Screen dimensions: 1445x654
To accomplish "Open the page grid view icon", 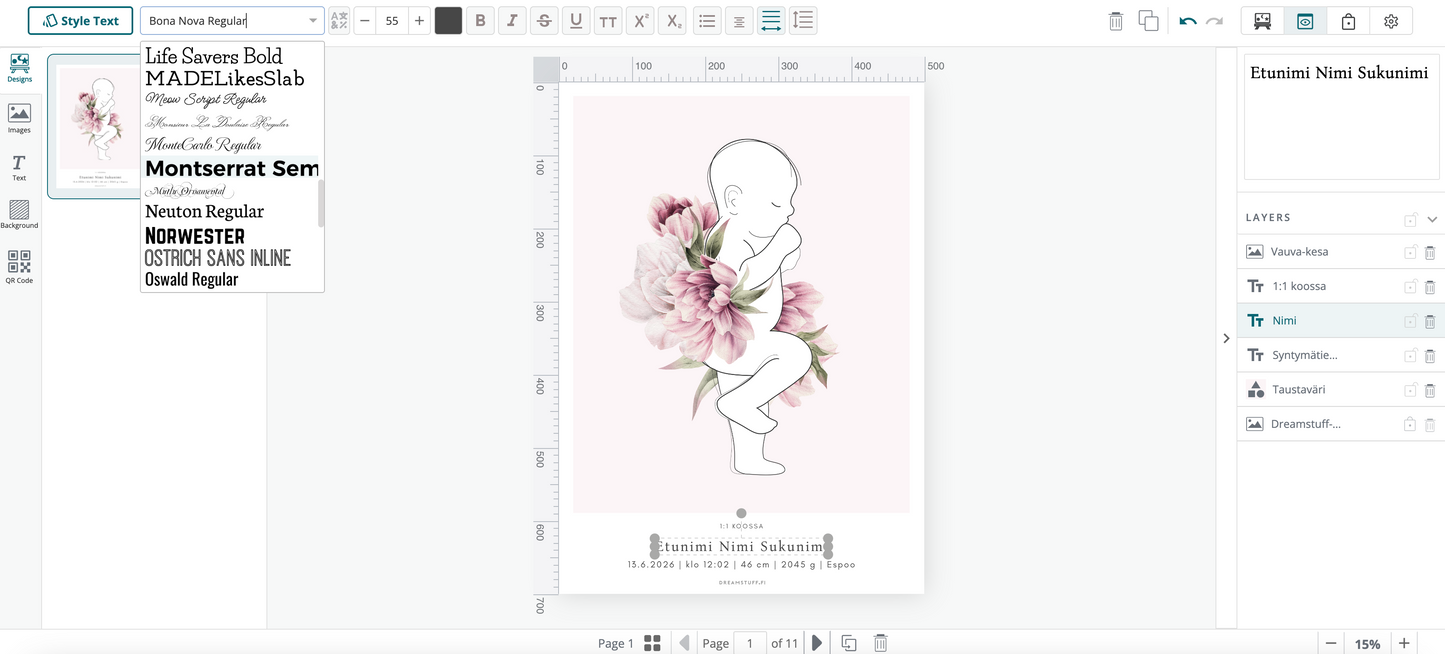I will (x=652, y=643).
